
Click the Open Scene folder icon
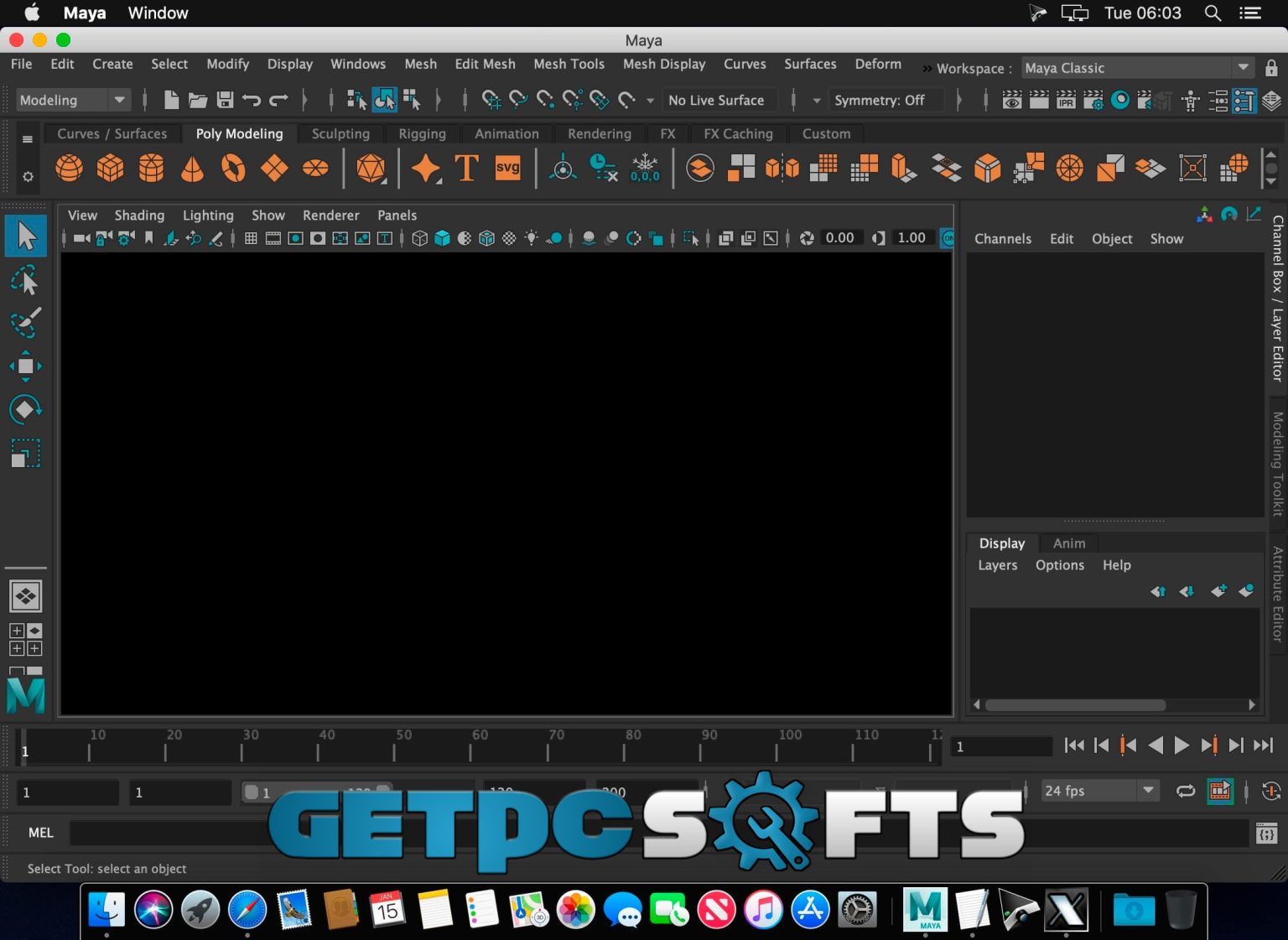(x=198, y=100)
